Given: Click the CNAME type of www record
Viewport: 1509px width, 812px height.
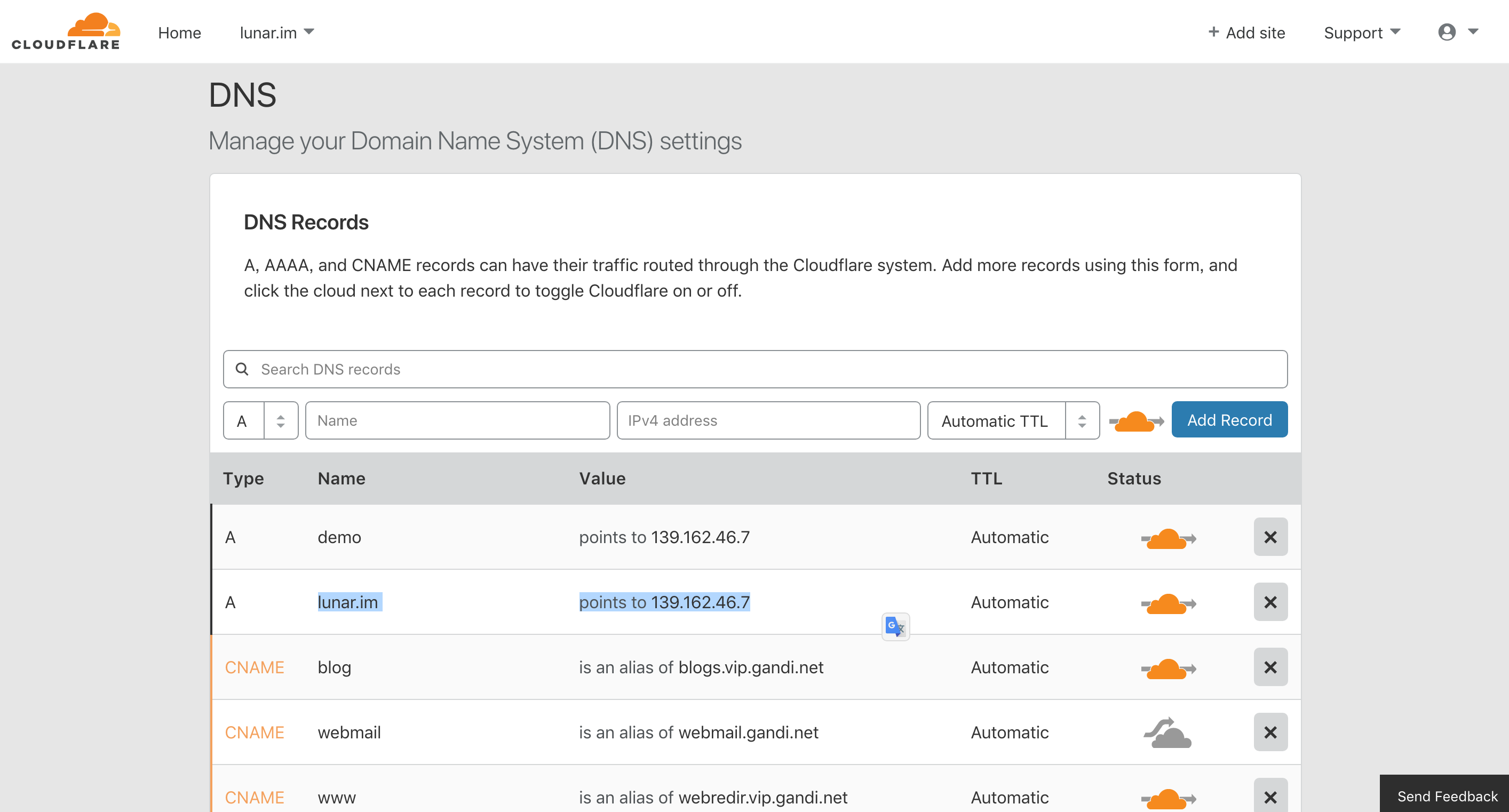Looking at the screenshot, I should point(254,798).
